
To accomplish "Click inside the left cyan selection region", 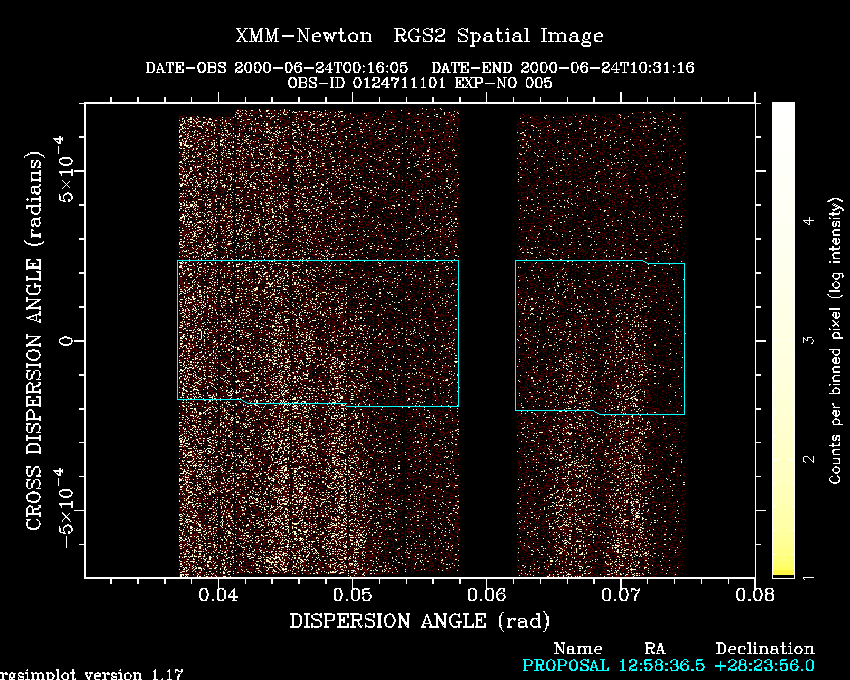I will [x=317, y=330].
